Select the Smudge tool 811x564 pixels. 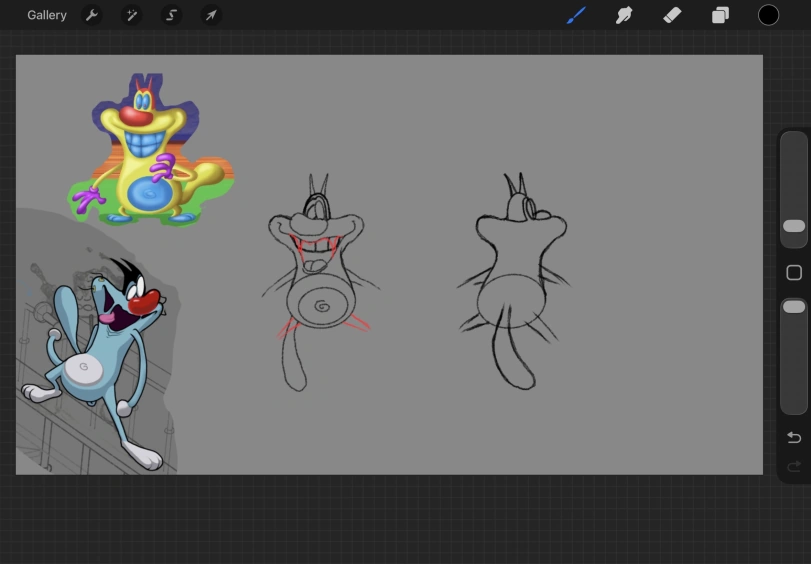pyautogui.click(x=624, y=15)
